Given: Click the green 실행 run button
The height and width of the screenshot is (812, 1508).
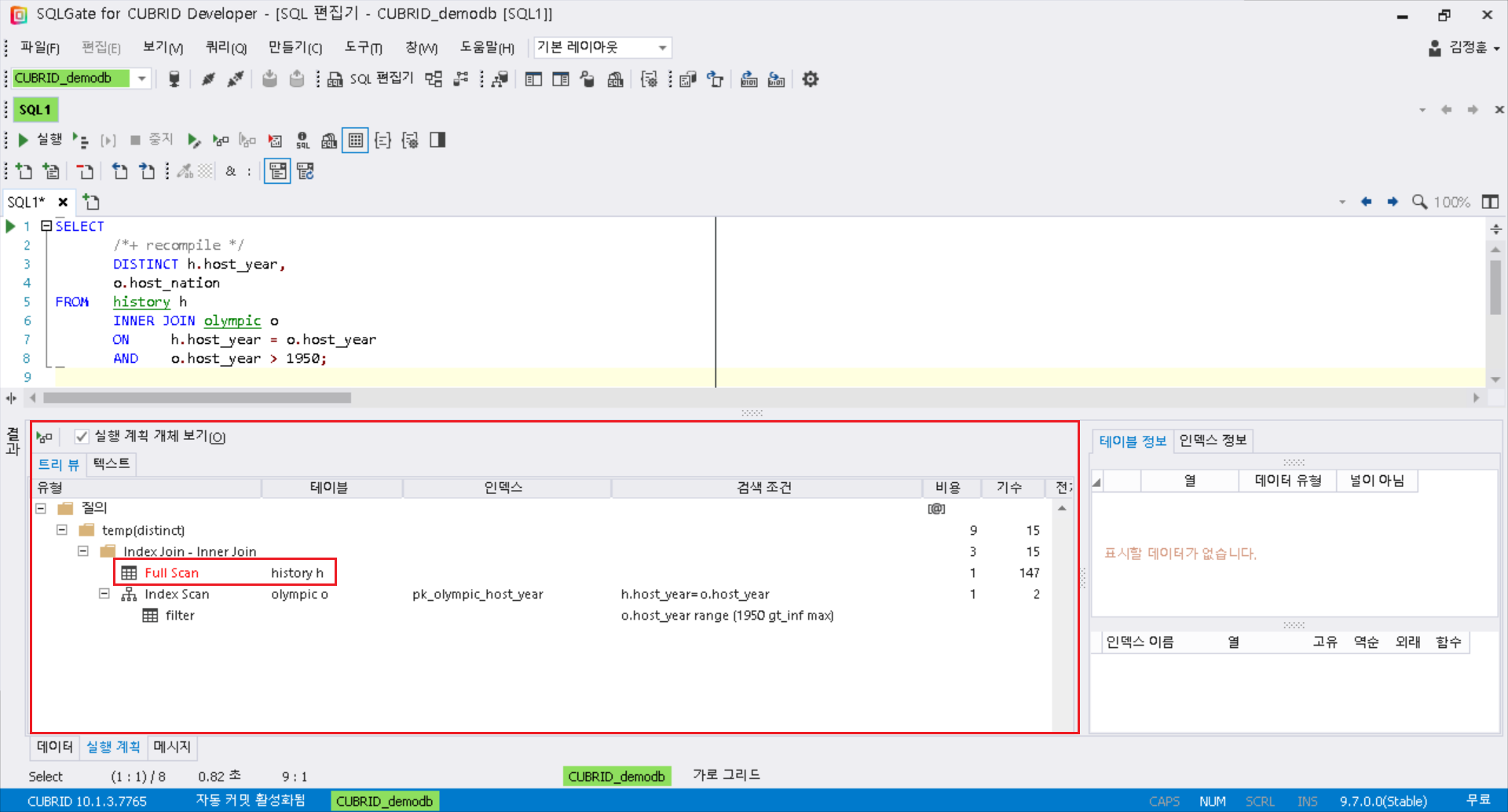Looking at the screenshot, I should 39,140.
